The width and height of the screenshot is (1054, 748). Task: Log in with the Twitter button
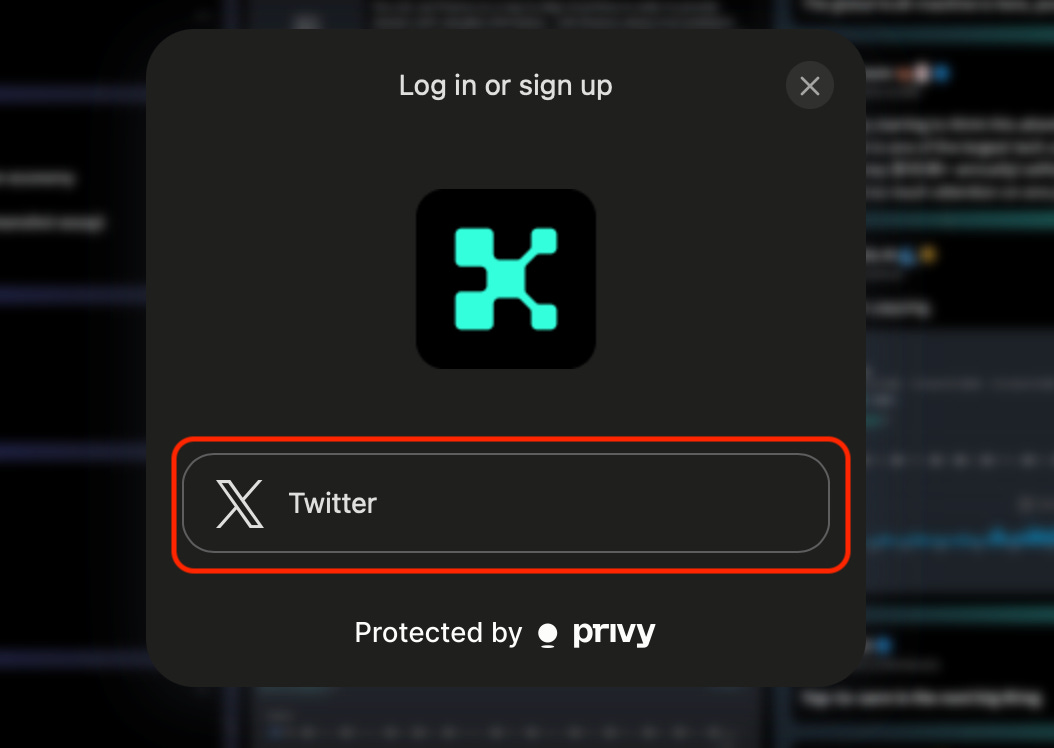pos(505,503)
